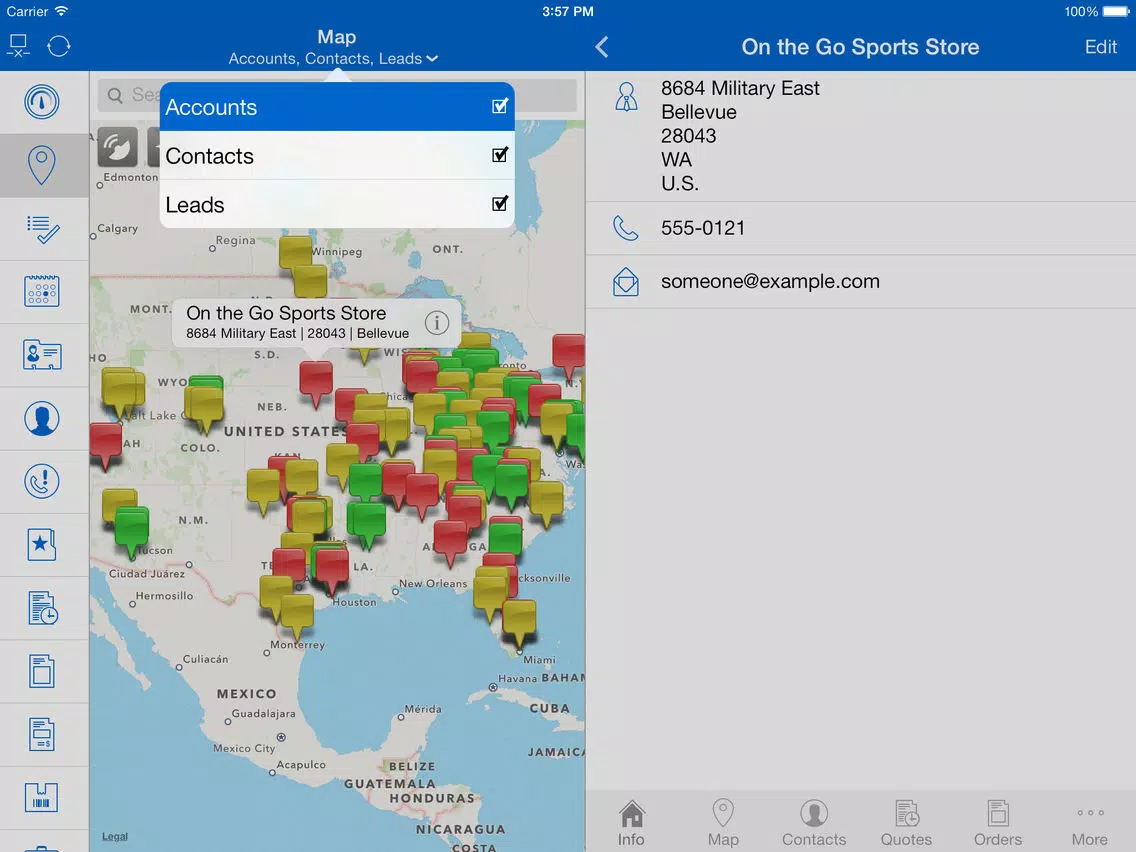Tap the search magnifier icon

coord(115,95)
